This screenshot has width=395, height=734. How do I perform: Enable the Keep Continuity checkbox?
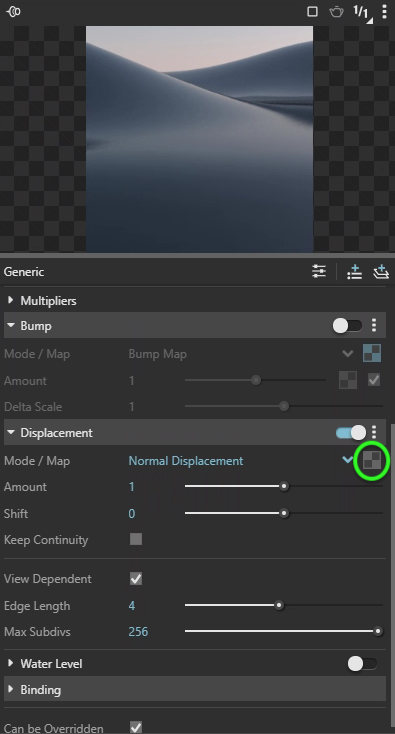click(x=136, y=539)
